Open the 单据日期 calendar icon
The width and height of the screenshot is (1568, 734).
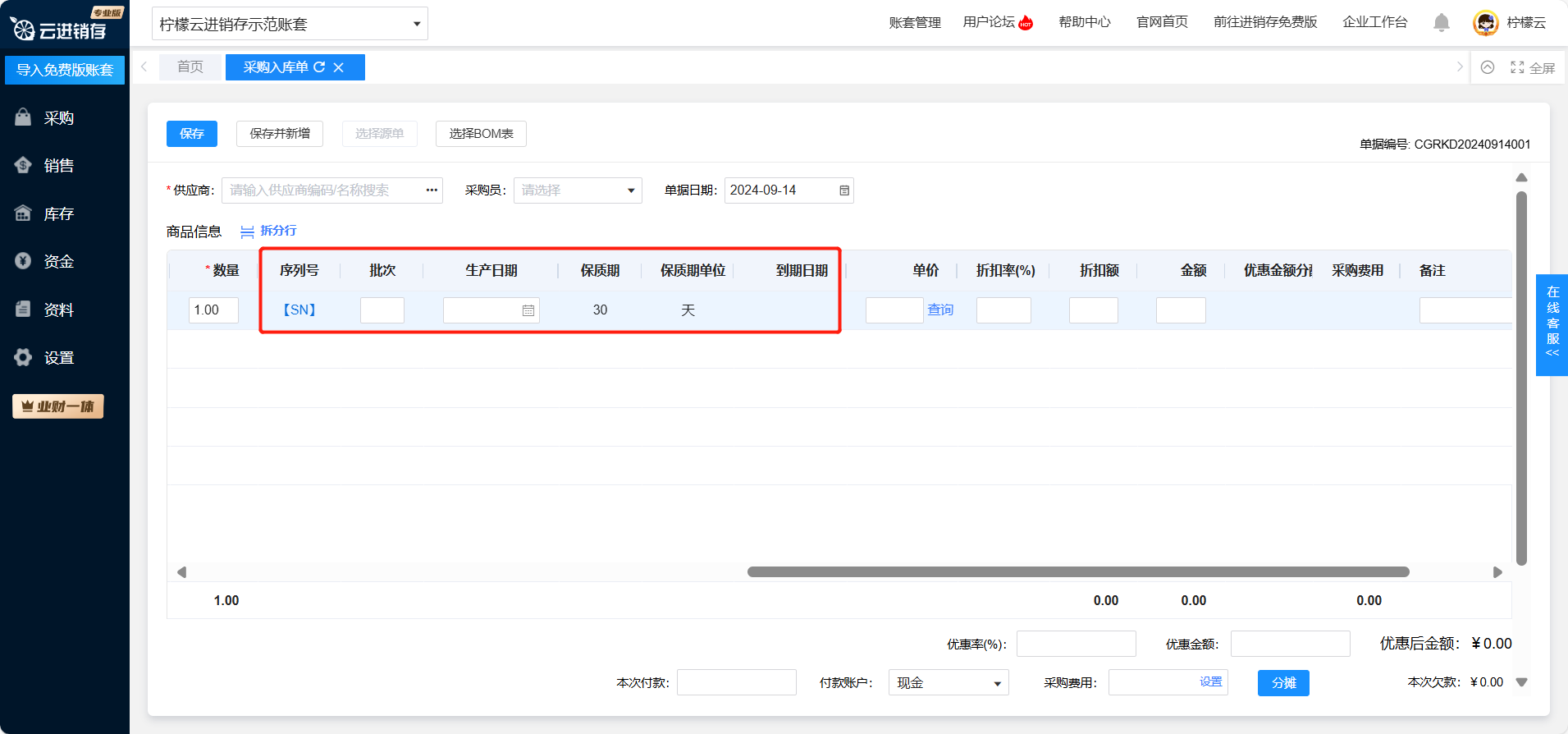click(844, 190)
